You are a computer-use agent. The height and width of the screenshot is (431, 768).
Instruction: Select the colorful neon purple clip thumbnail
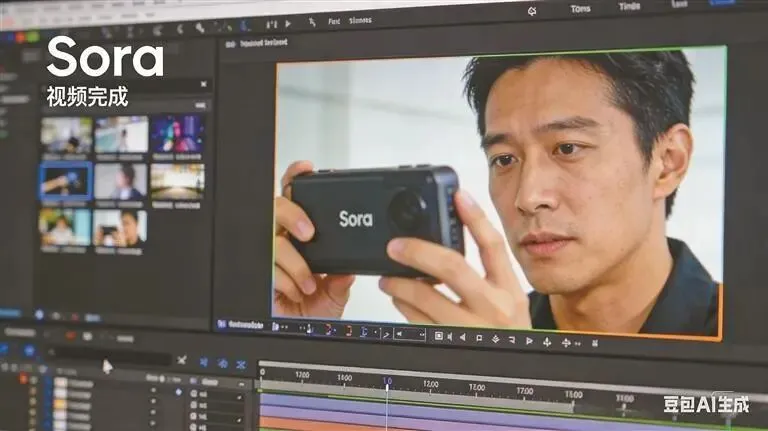177,134
